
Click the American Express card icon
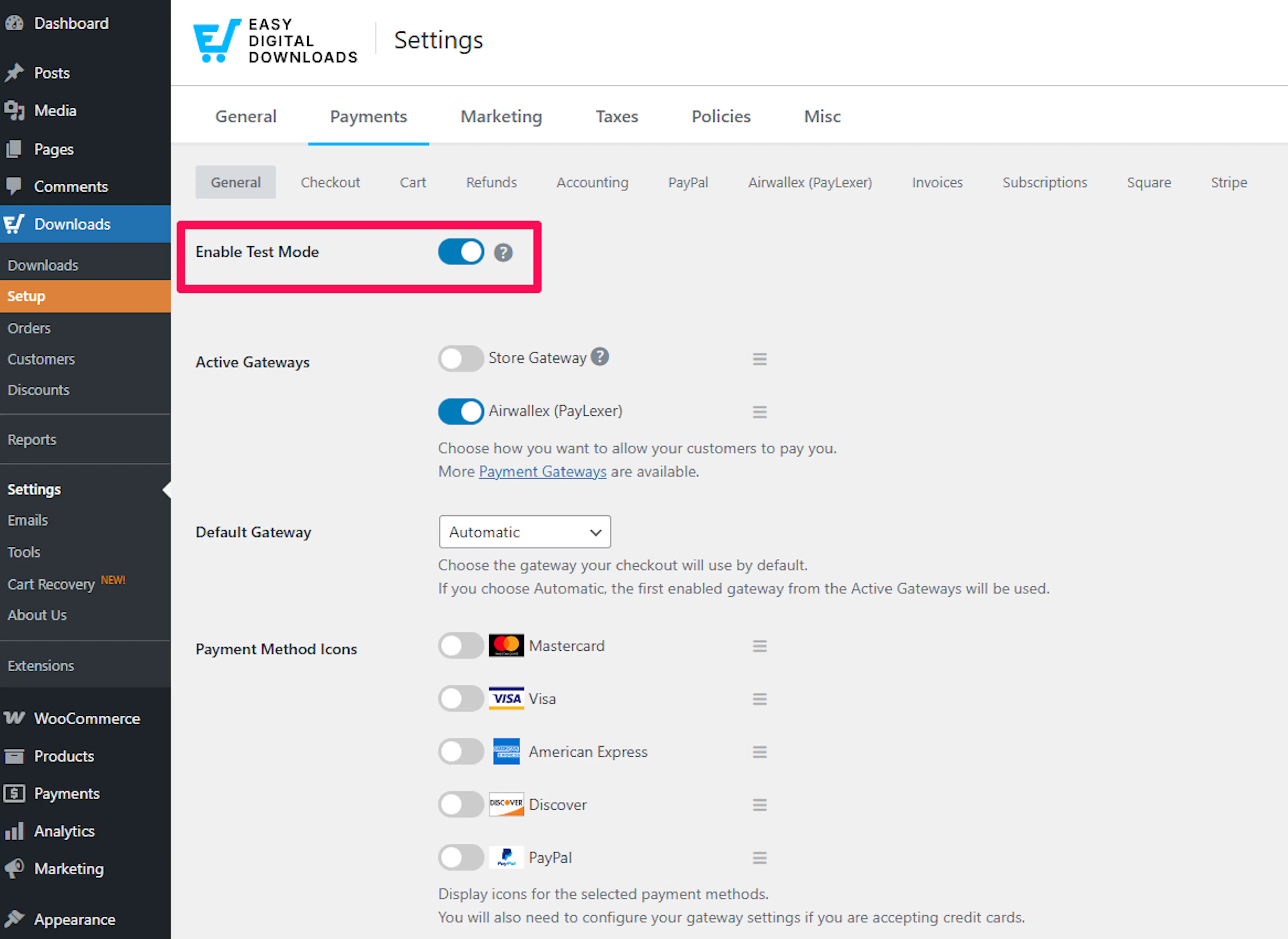506,752
